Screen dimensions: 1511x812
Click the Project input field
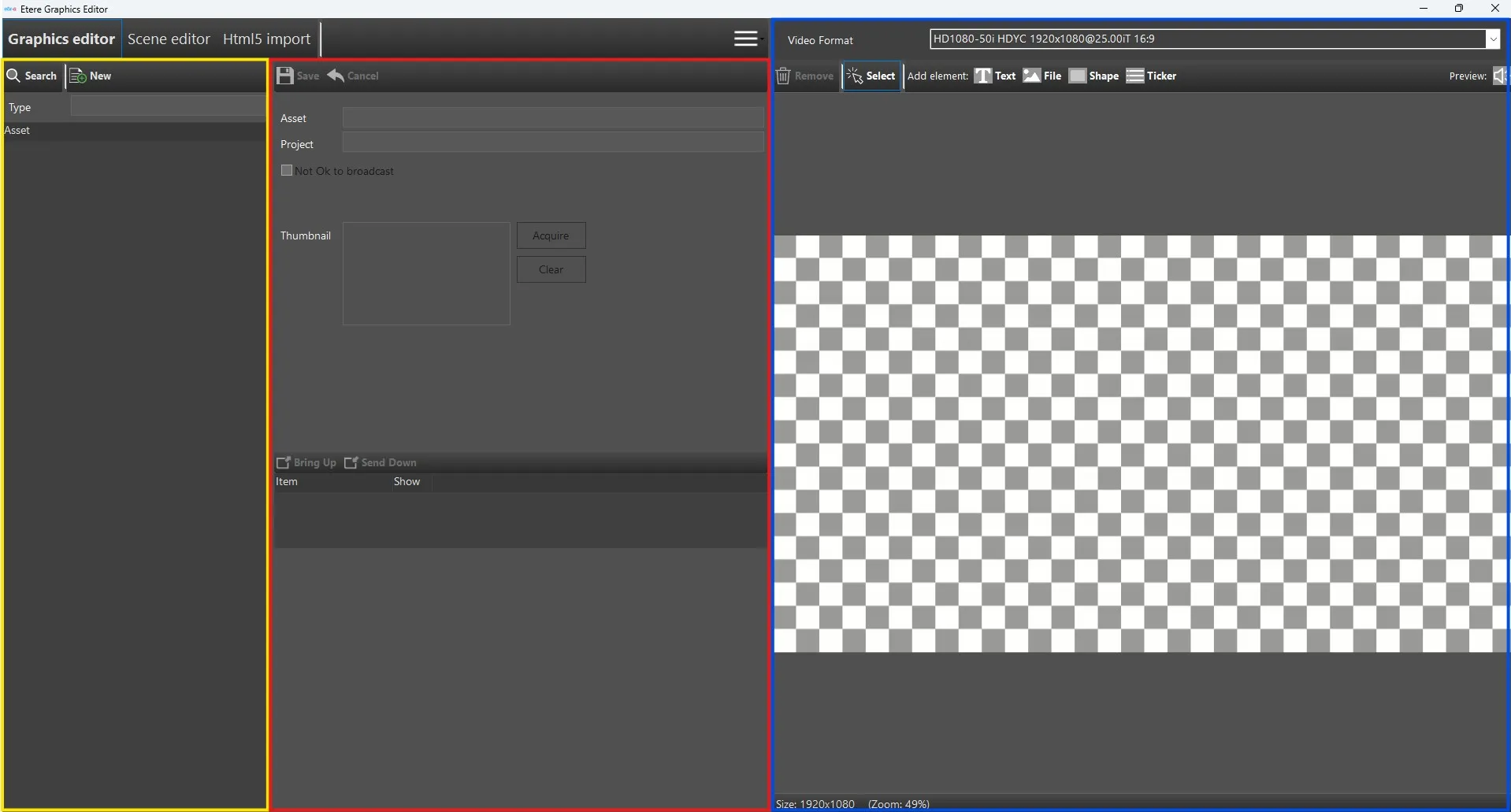[552, 143]
